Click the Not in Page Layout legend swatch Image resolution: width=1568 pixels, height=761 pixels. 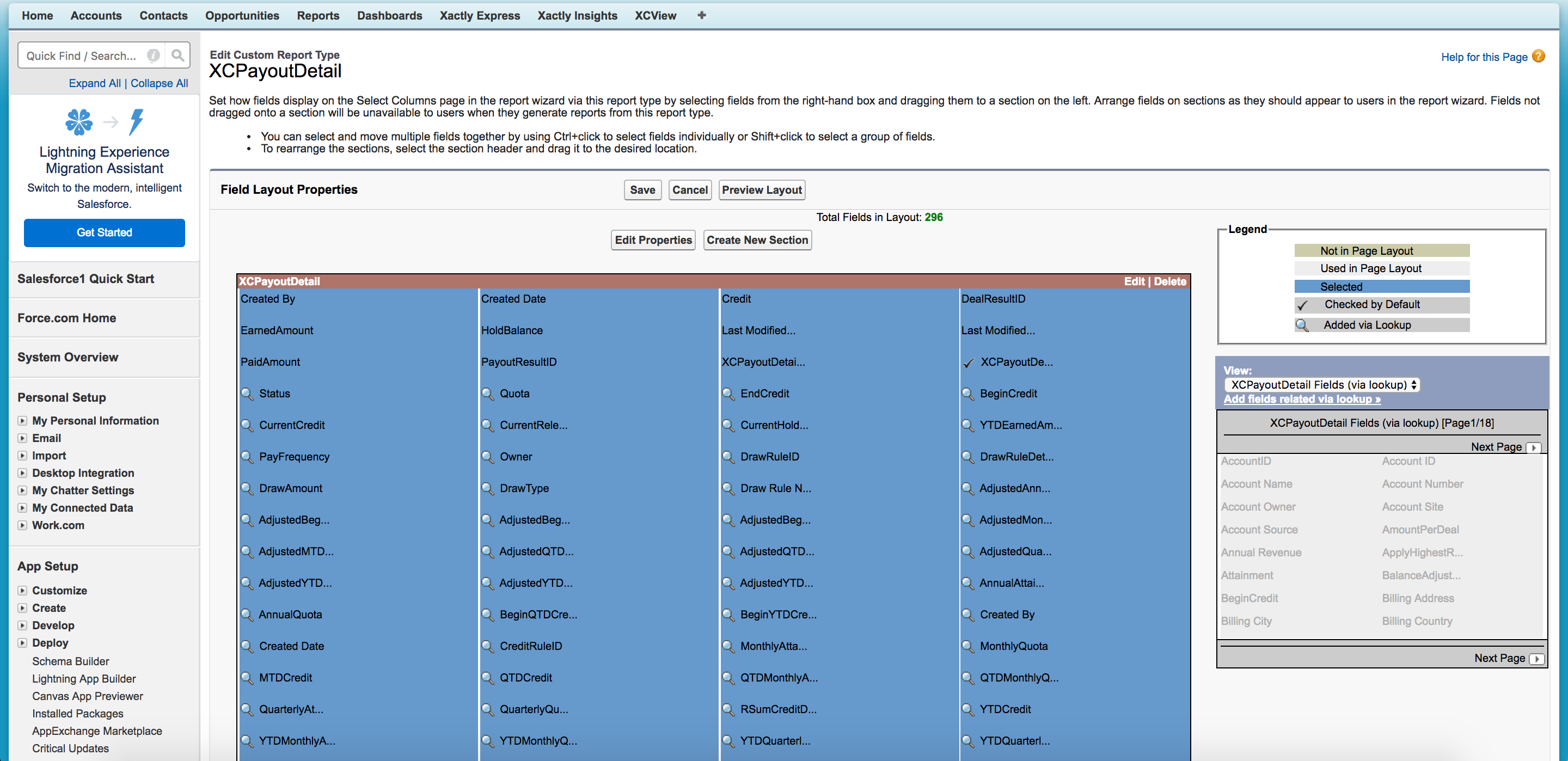[1382, 251]
